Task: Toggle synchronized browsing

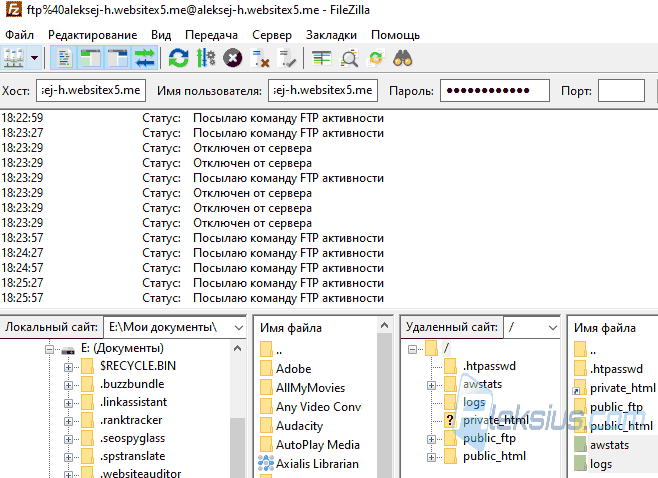Action: coord(376,58)
